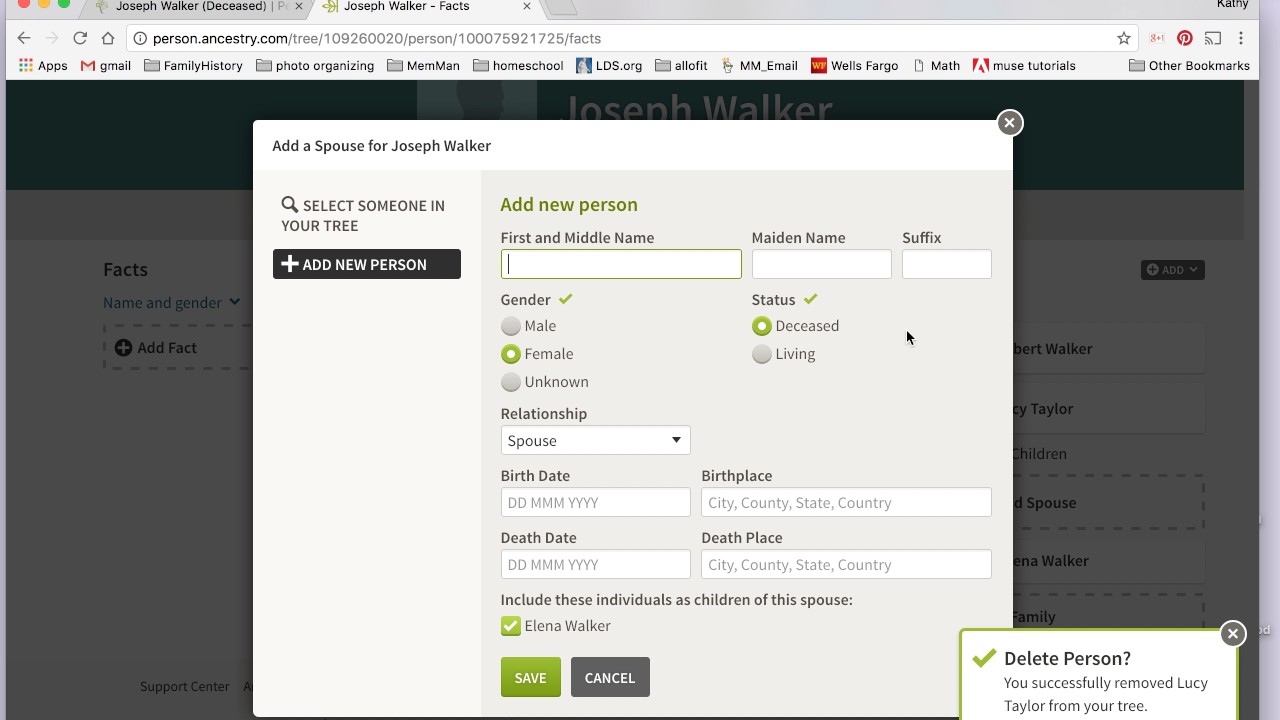This screenshot has width=1280, height=720.
Task: Switch to Joseph Walker - Facts tab
Action: pyautogui.click(x=427, y=6)
